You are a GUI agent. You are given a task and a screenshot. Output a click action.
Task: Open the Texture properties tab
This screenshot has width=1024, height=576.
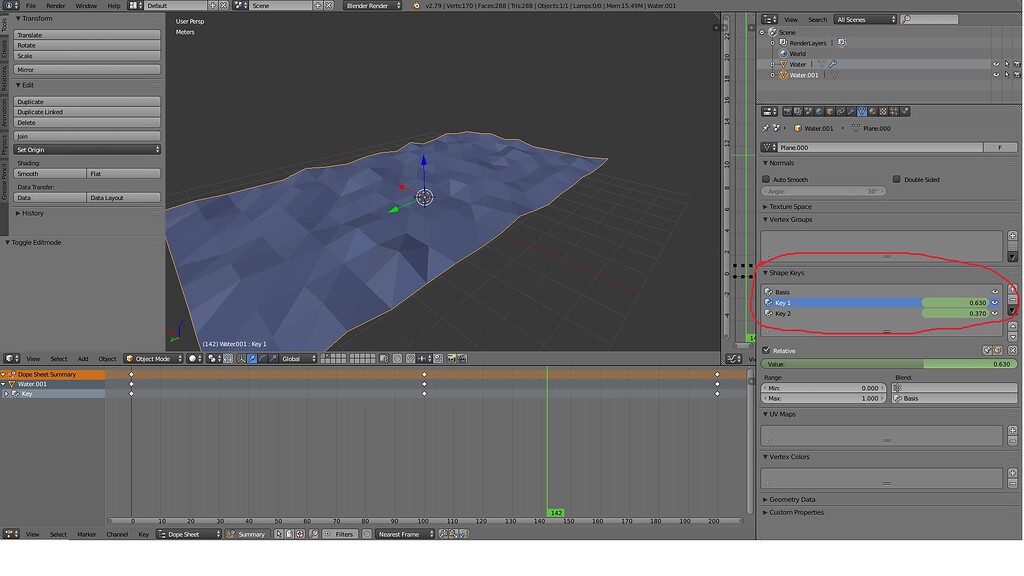882,111
